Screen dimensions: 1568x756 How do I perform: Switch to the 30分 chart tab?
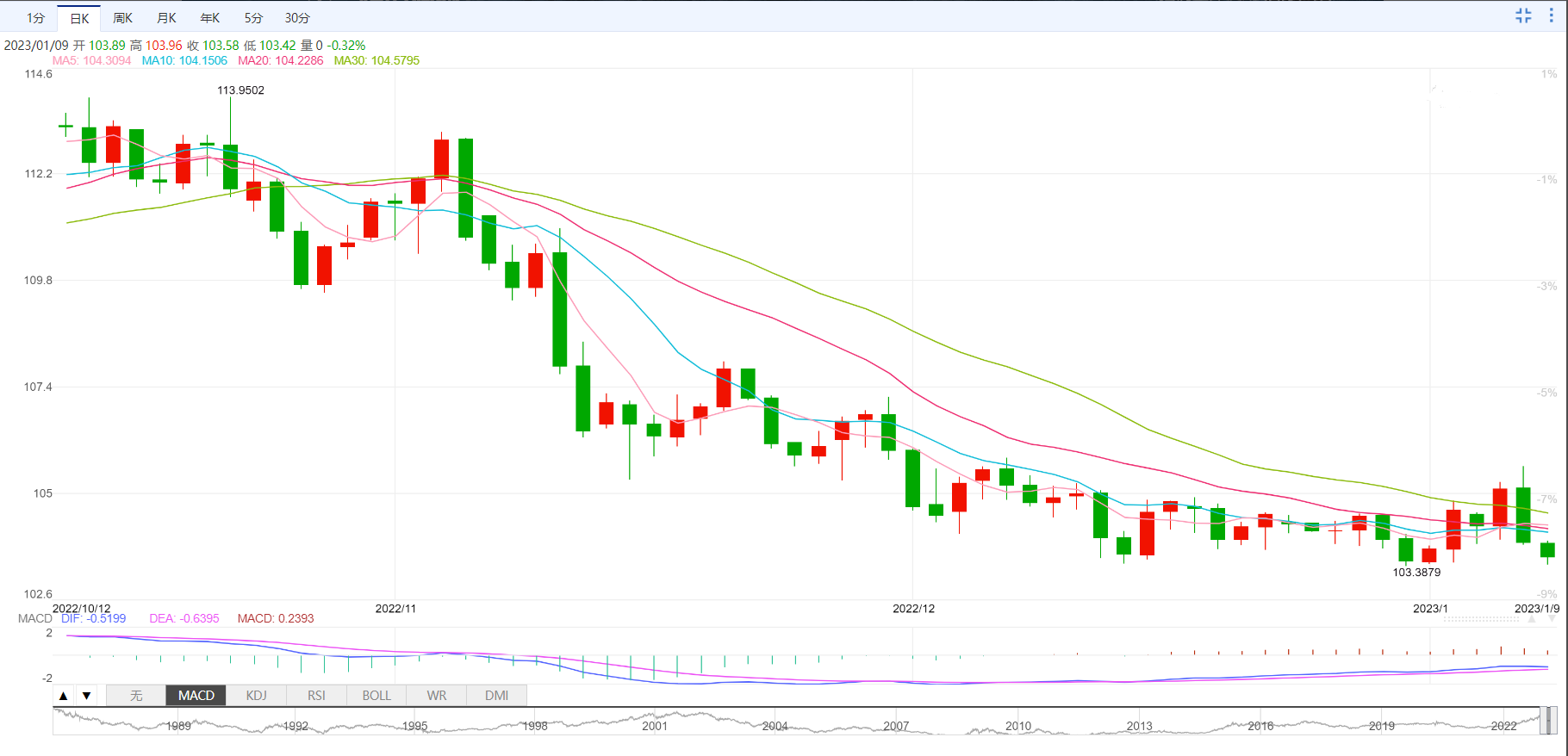(297, 18)
